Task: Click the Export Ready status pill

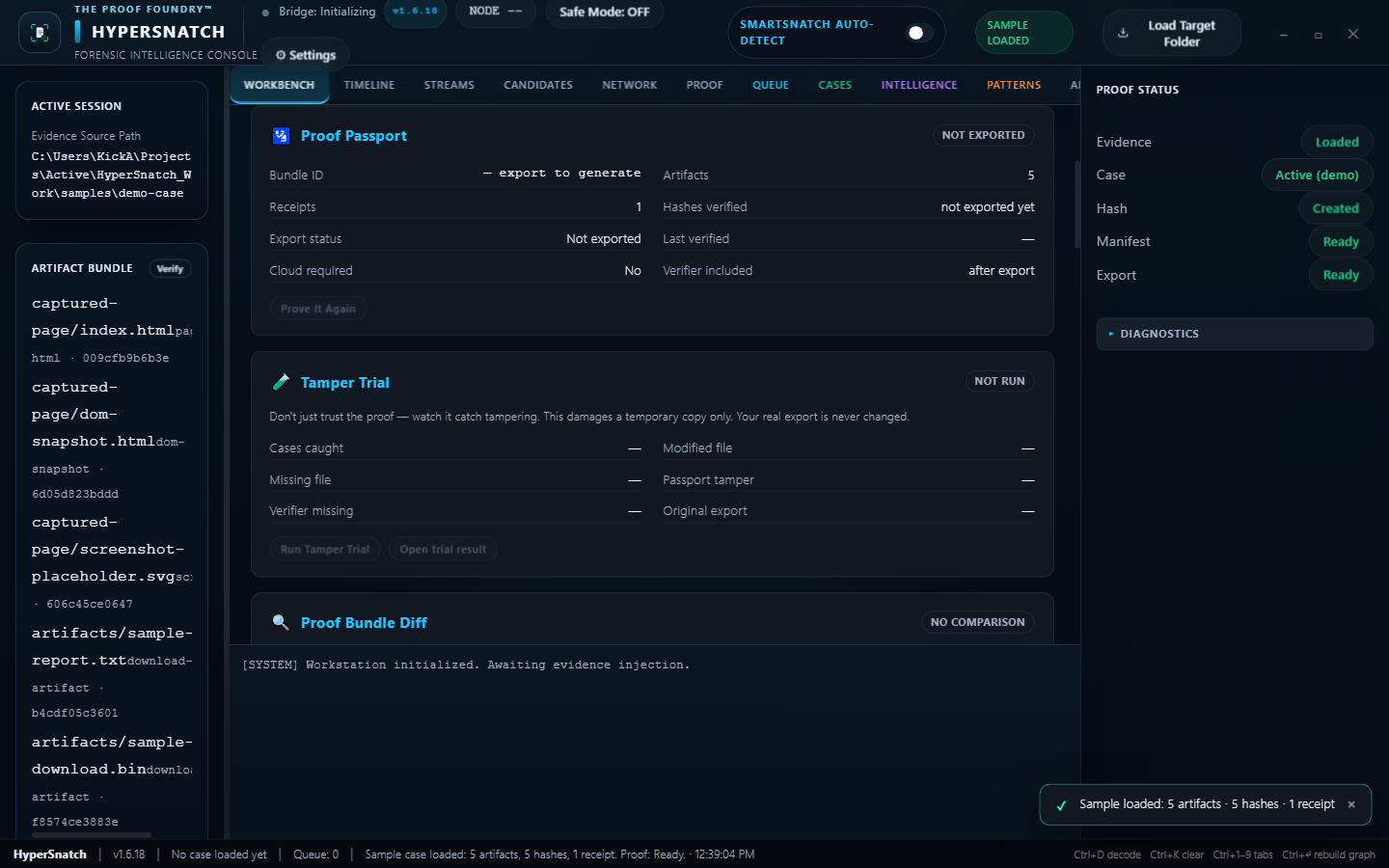Action: (1341, 275)
